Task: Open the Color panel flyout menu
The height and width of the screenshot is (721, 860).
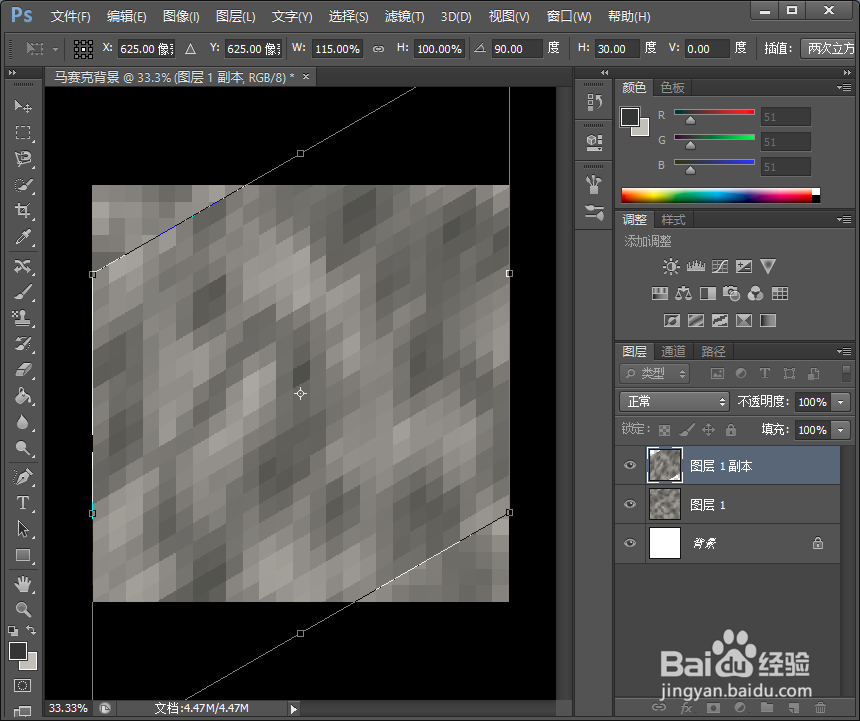Action: point(844,88)
